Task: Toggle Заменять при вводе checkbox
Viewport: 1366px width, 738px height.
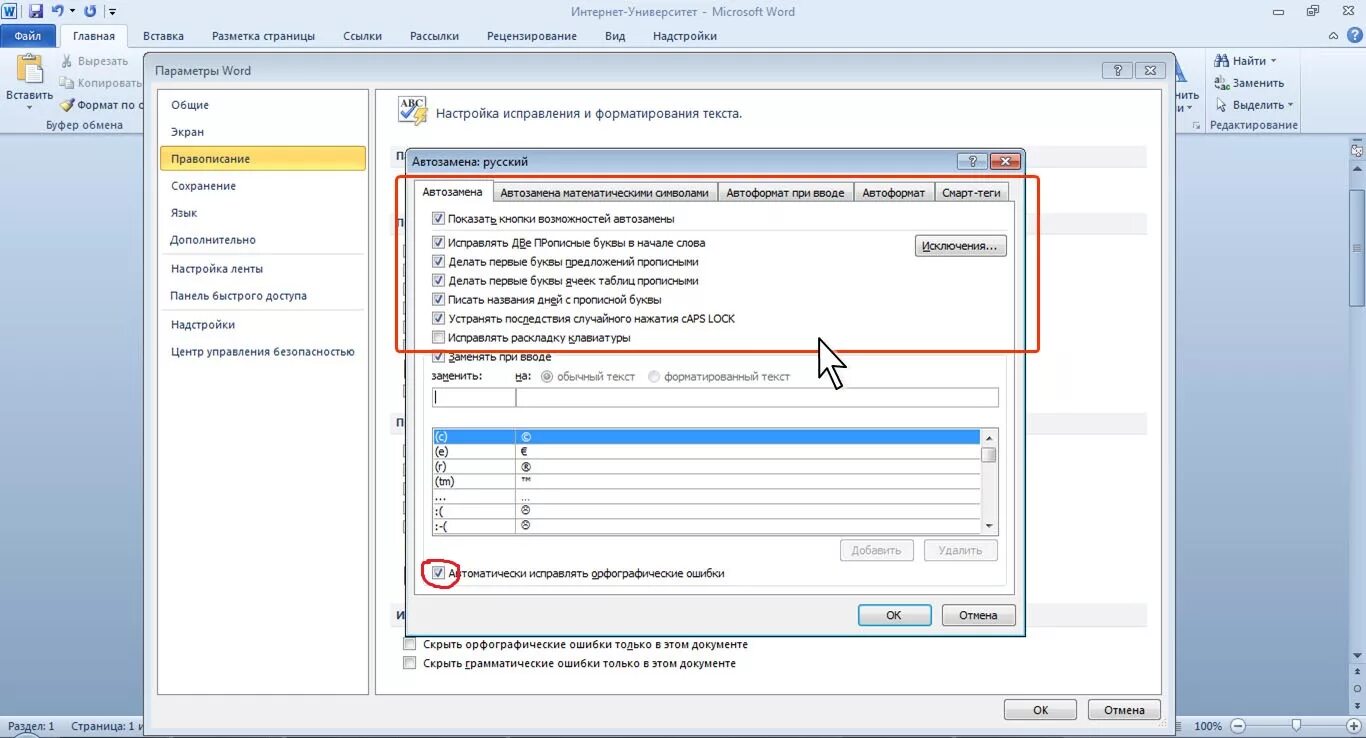Action: point(438,356)
